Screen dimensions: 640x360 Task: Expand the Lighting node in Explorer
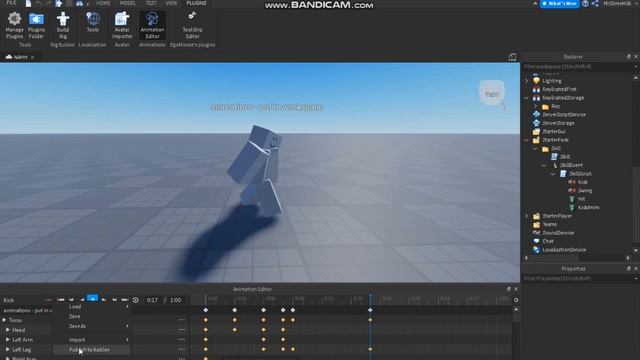tap(527, 81)
